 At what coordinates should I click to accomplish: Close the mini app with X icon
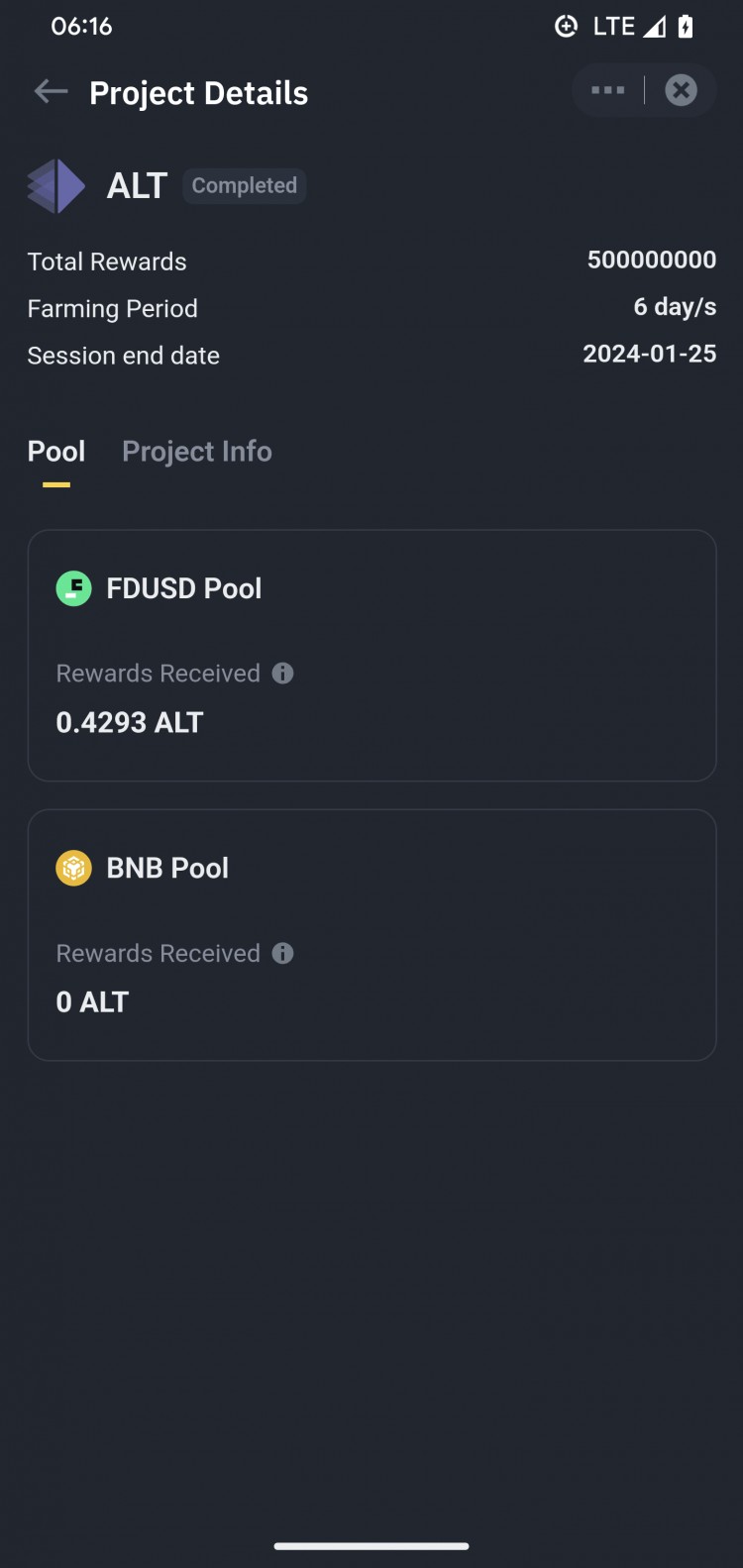click(681, 90)
